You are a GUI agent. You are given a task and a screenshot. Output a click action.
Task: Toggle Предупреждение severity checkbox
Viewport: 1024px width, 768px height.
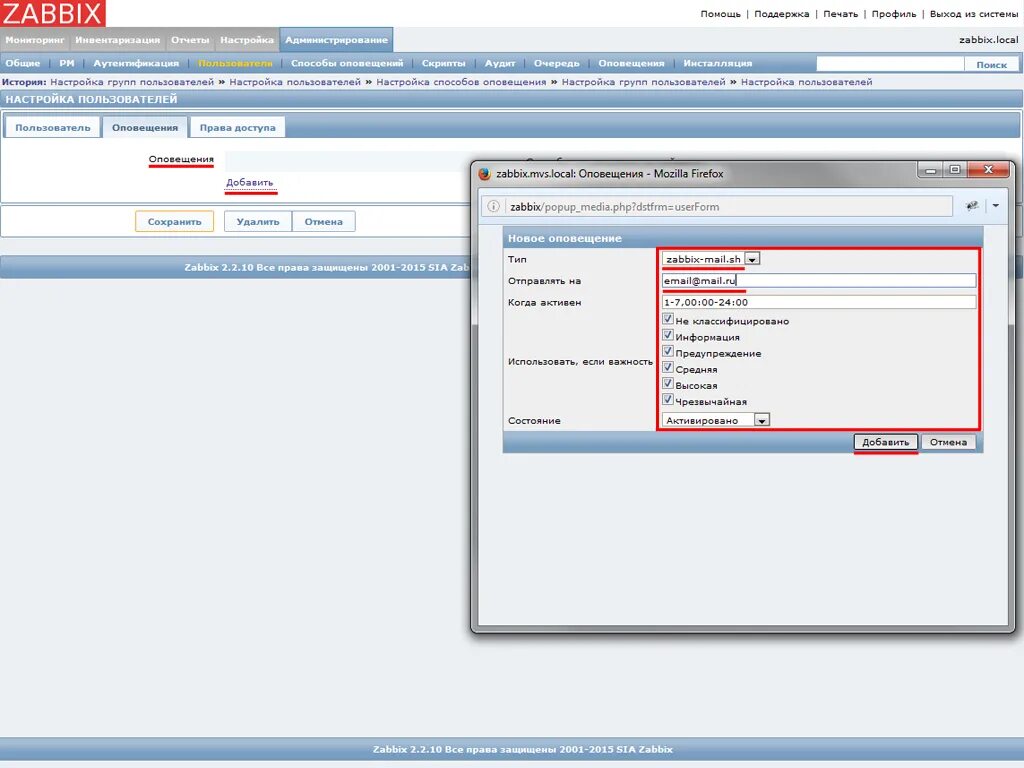(667, 351)
